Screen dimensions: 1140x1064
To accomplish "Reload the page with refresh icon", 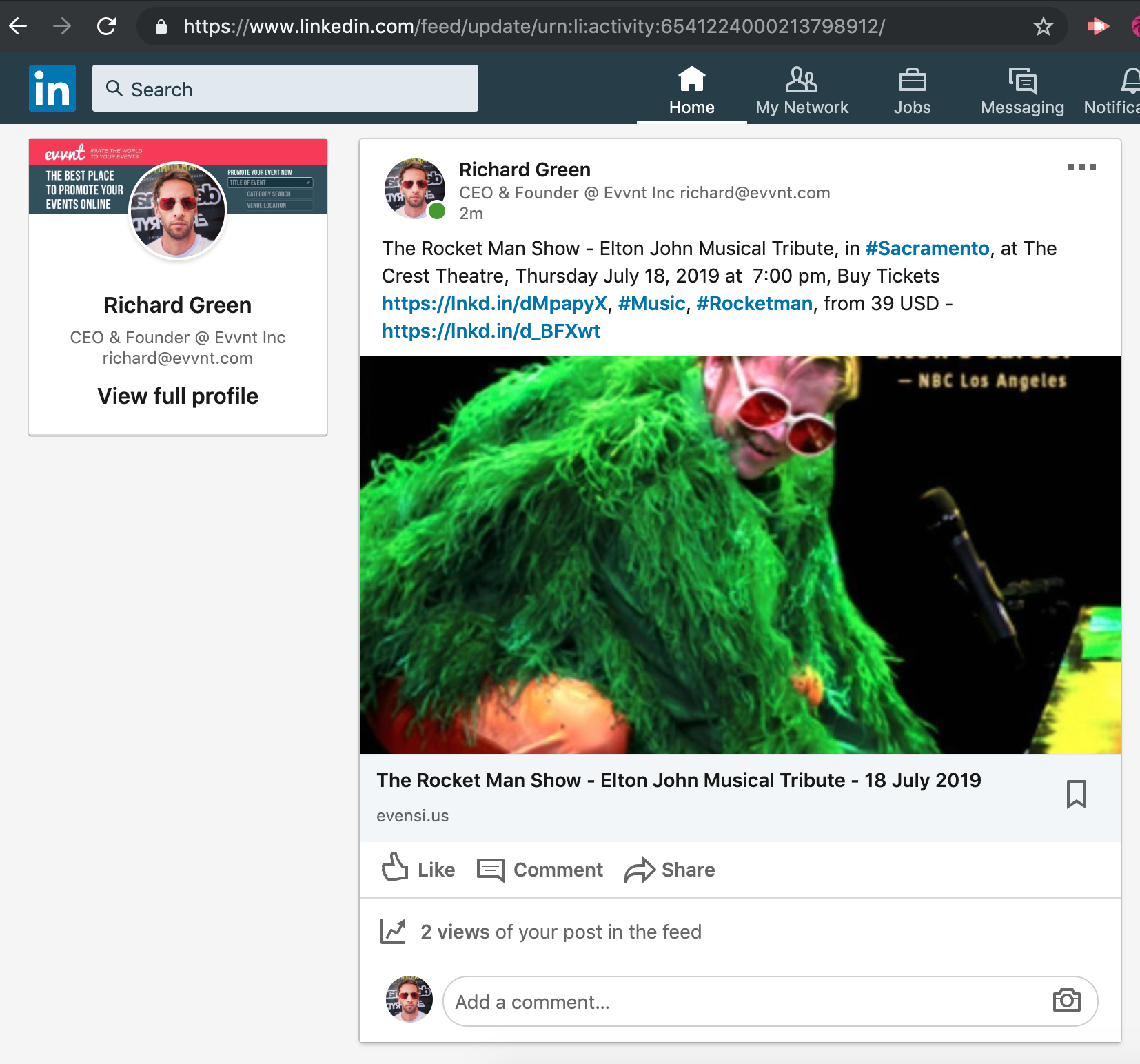I will click(106, 27).
